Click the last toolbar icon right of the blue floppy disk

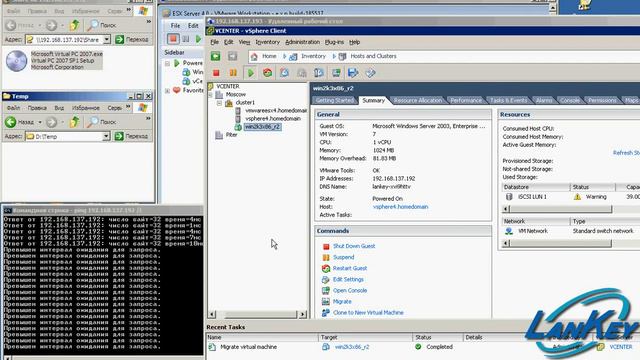point(370,73)
